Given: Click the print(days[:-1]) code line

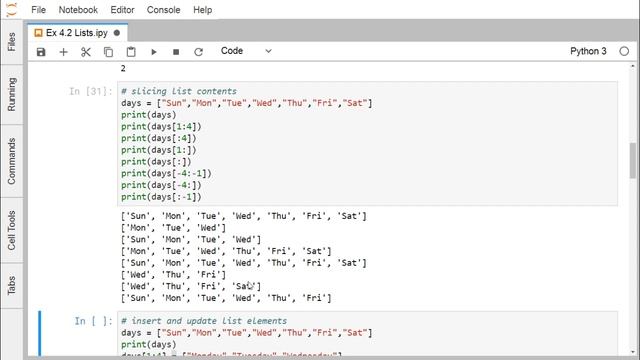Looking at the screenshot, I should tap(161, 197).
